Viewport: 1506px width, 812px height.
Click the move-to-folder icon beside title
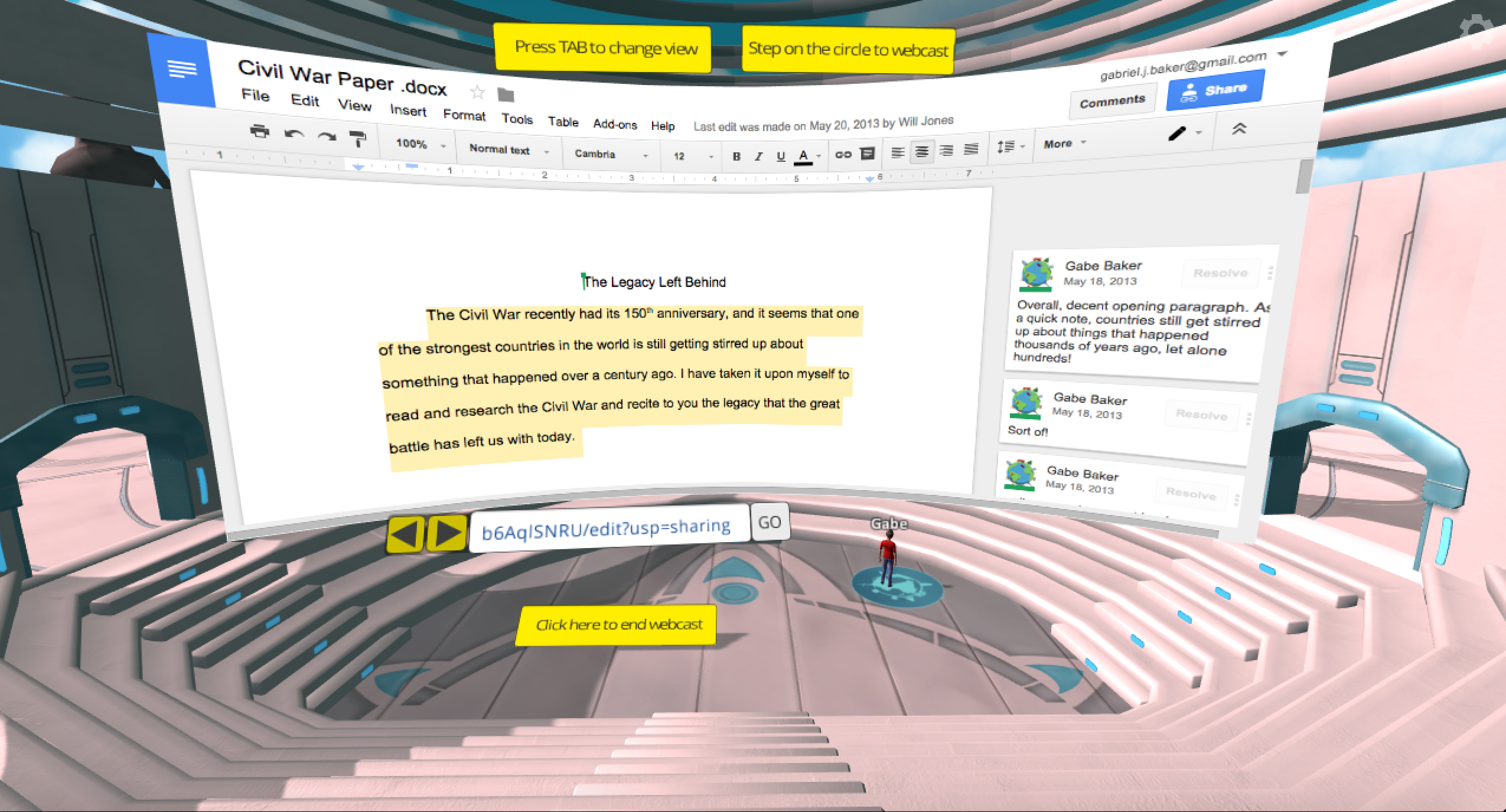pyautogui.click(x=506, y=95)
